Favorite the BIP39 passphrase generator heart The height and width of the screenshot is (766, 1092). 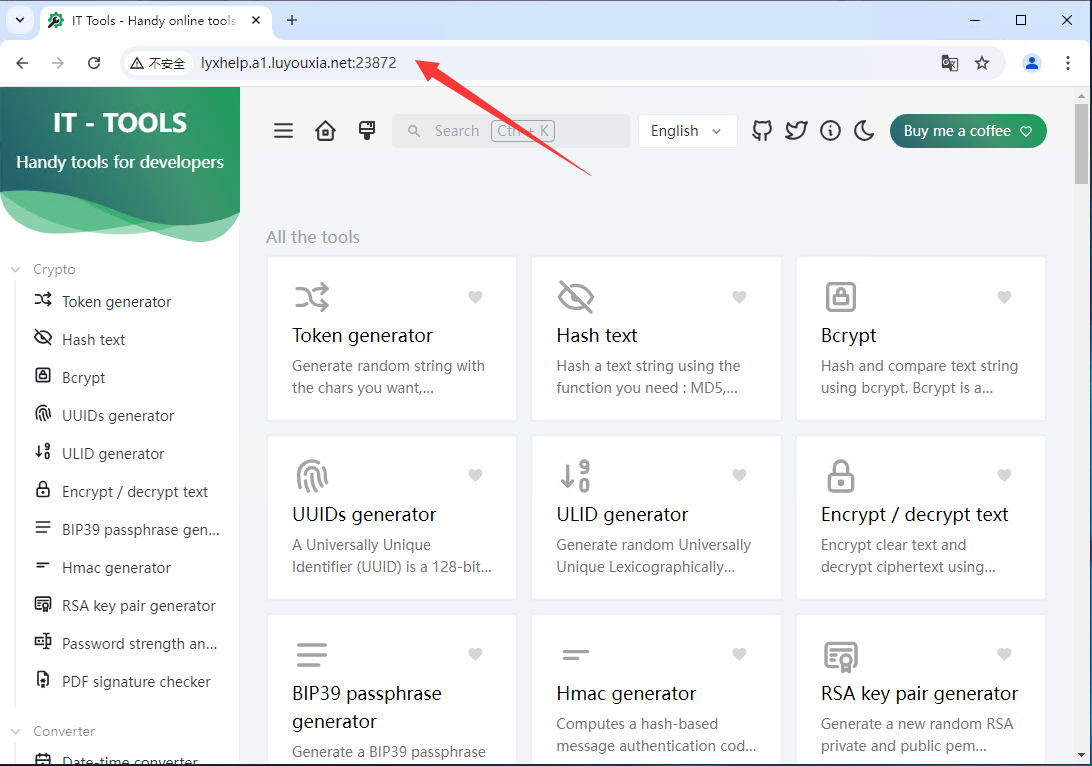tap(475, 655)
